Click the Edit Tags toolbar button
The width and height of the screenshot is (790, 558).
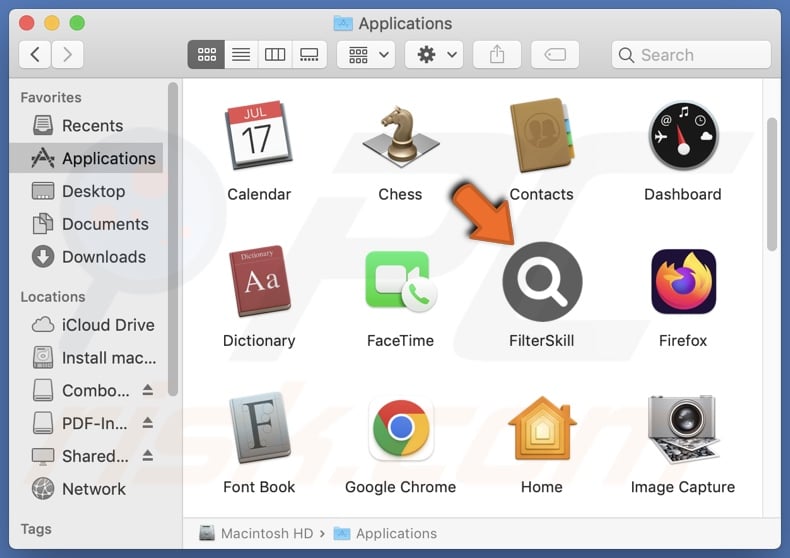555,54
